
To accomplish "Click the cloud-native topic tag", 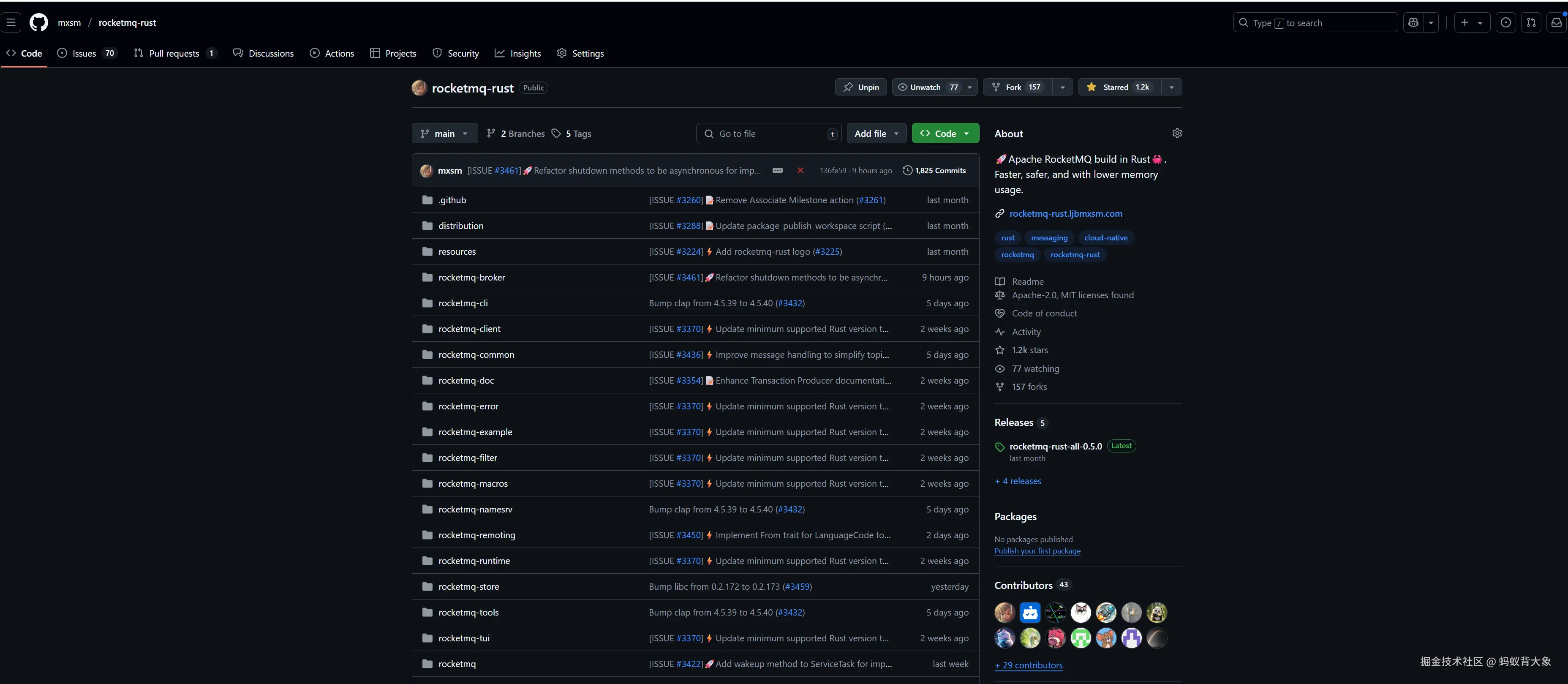I will click(x=1105, y=238).
